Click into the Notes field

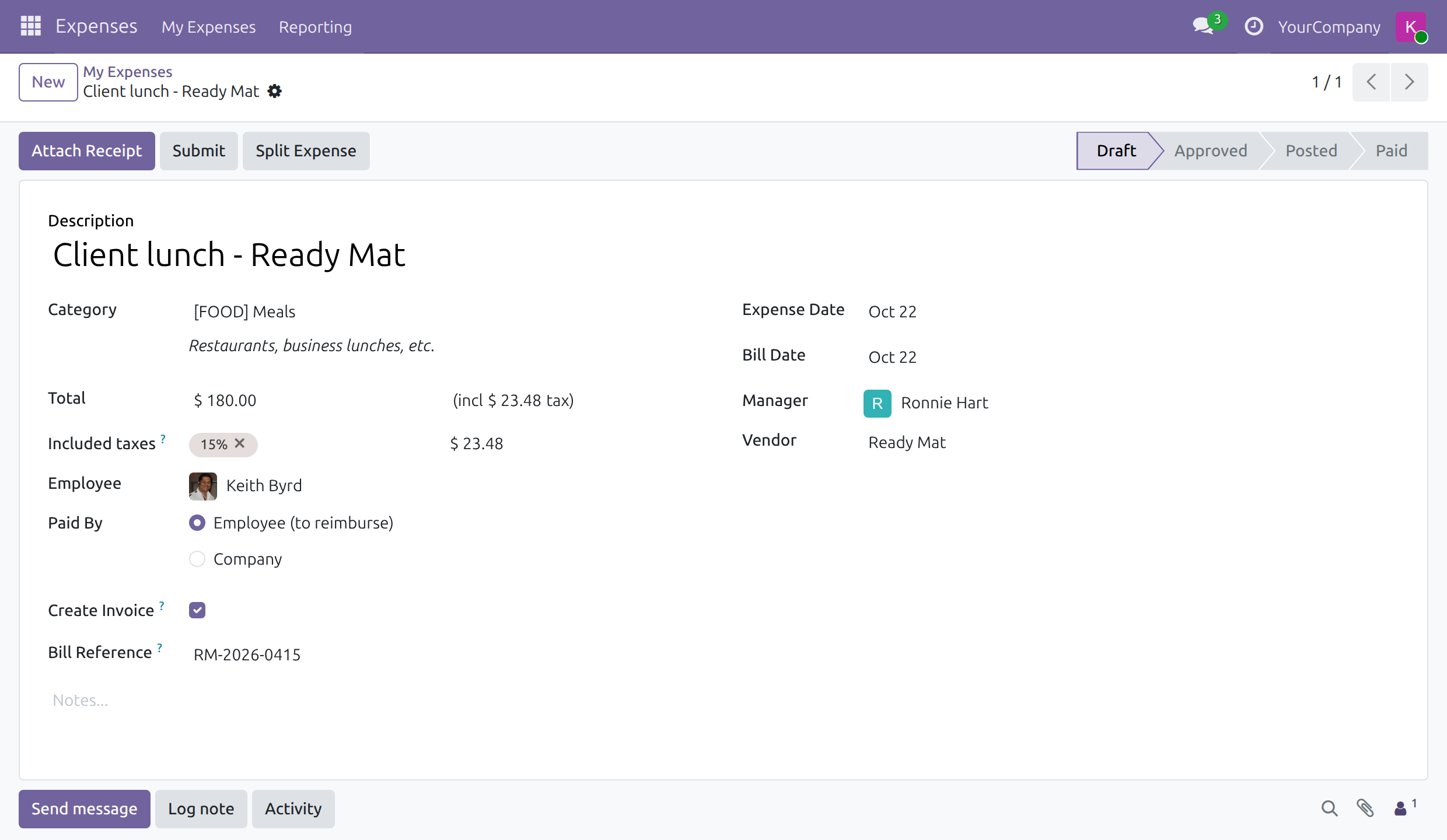tap(723, 701)
